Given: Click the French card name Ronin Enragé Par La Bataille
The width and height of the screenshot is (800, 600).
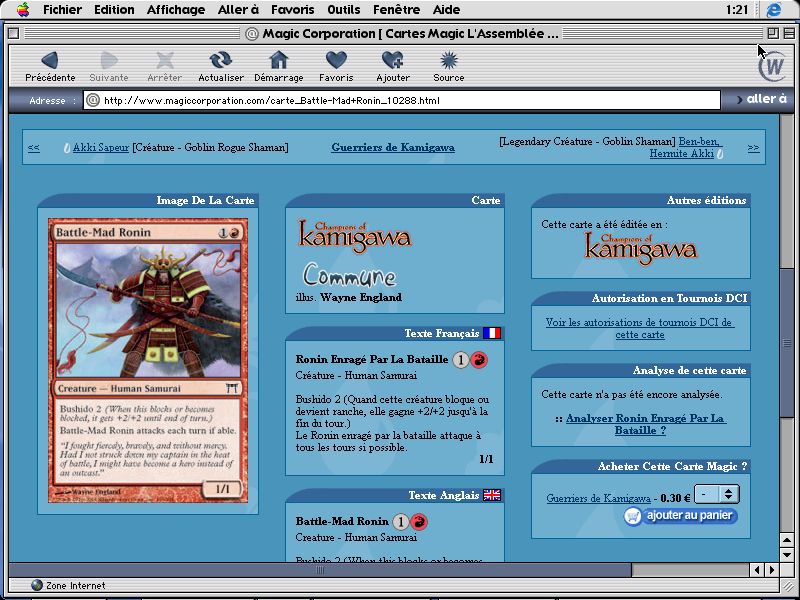Looking at the screenshot, I should coord(372,359).
